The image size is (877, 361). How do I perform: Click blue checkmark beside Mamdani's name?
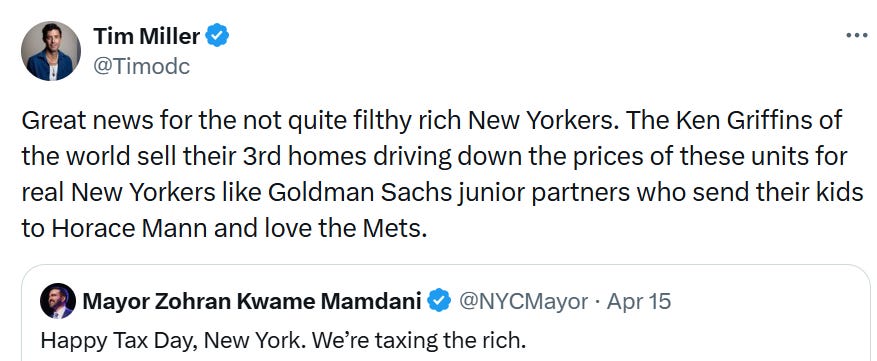439,301
